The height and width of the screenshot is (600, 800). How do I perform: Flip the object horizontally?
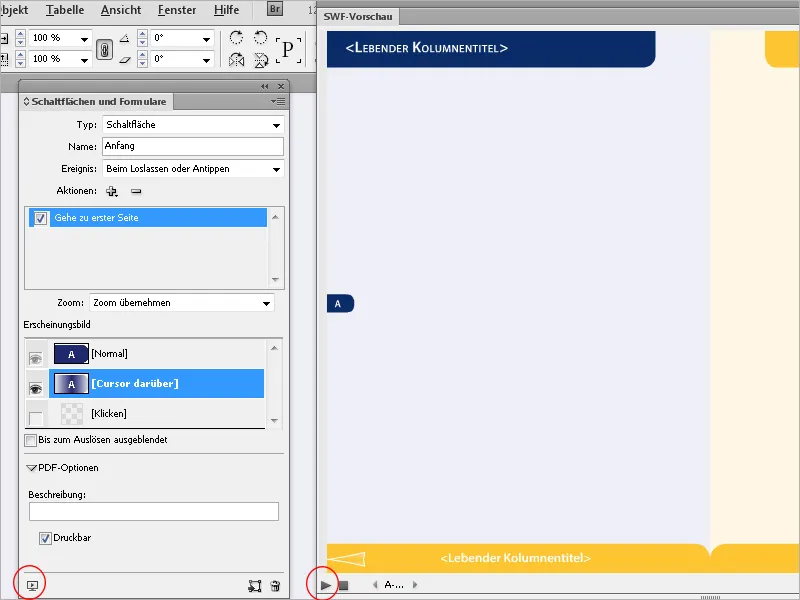(236, 60)
